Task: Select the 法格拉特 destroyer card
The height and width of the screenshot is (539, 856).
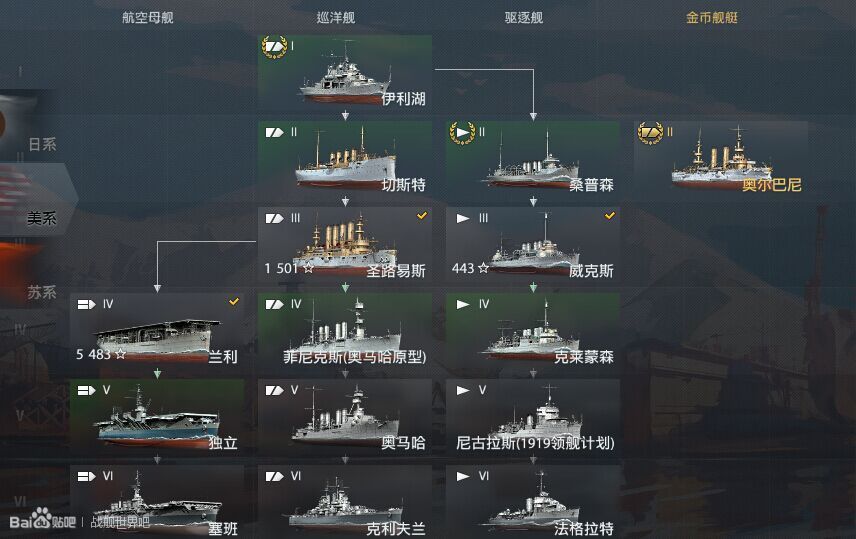Action: 533,502
